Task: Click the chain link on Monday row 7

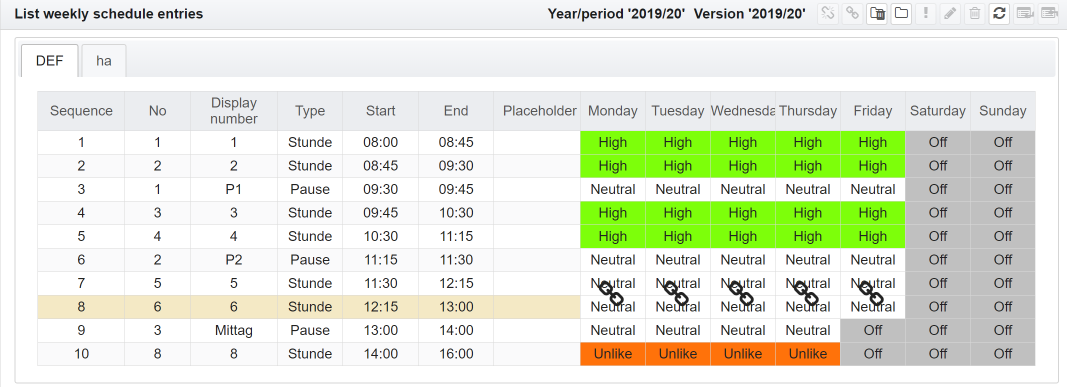Action: click(x=611, y=293)
